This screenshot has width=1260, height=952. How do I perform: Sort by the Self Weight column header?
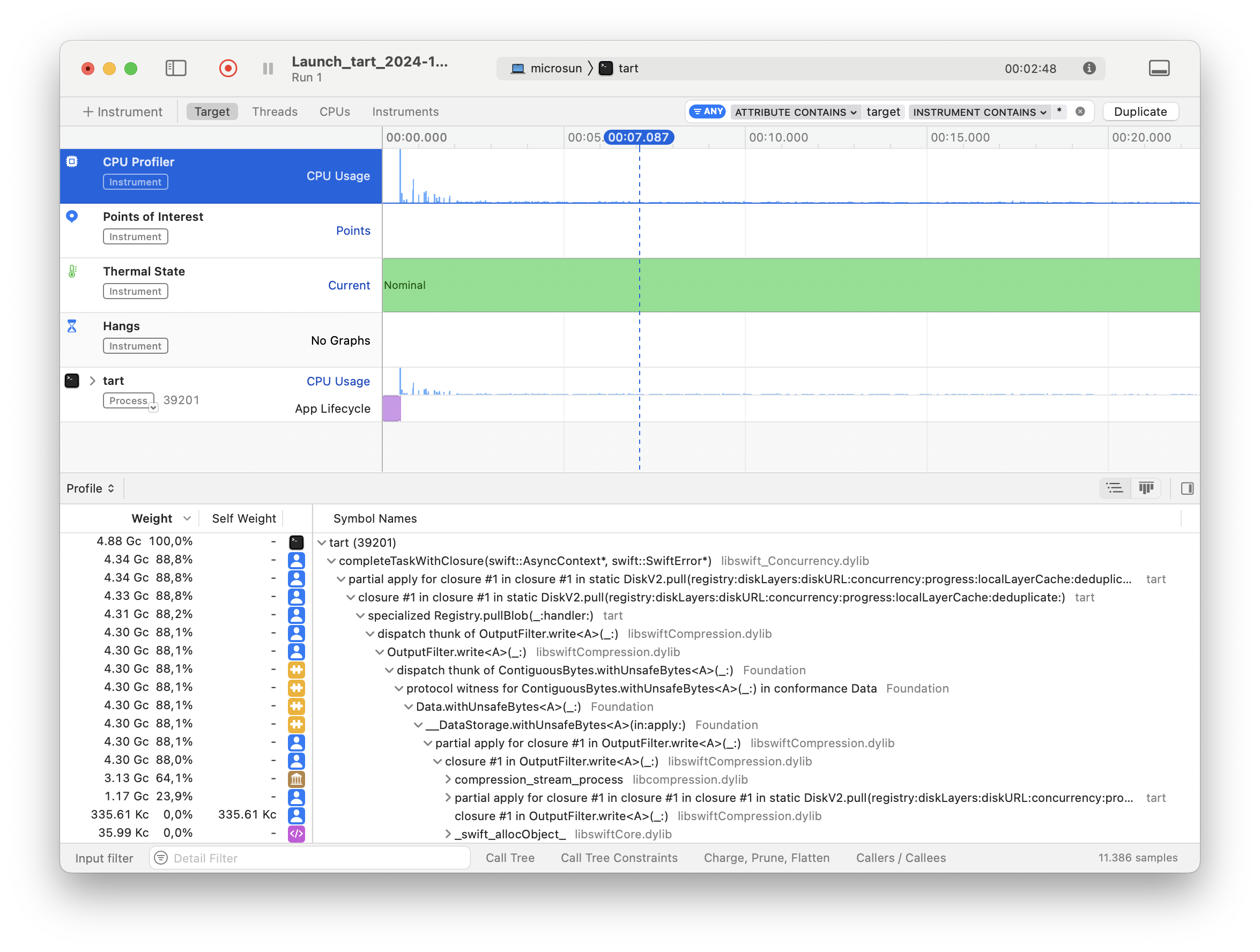(x=244, y=518)
